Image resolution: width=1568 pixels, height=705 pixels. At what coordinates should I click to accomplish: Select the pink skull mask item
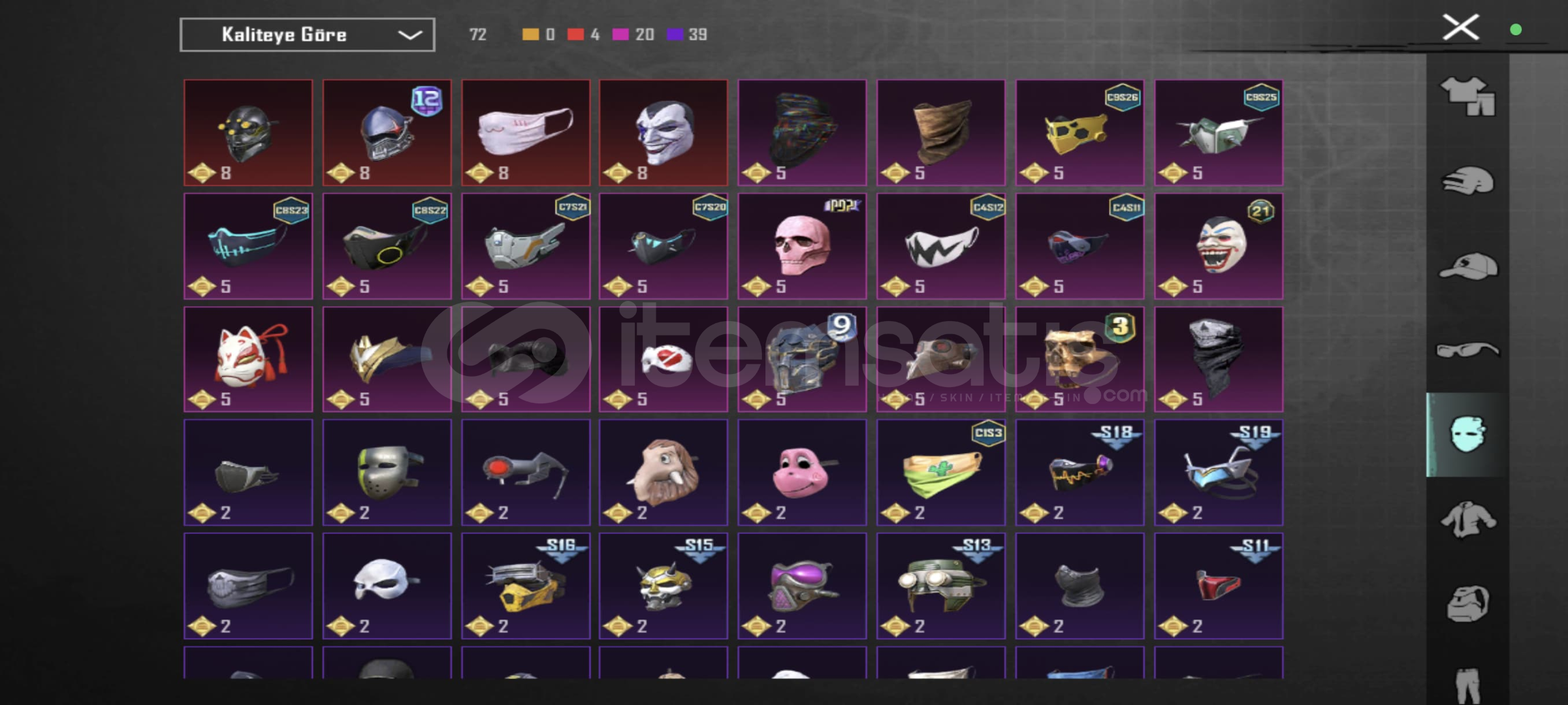pos(802,246)
